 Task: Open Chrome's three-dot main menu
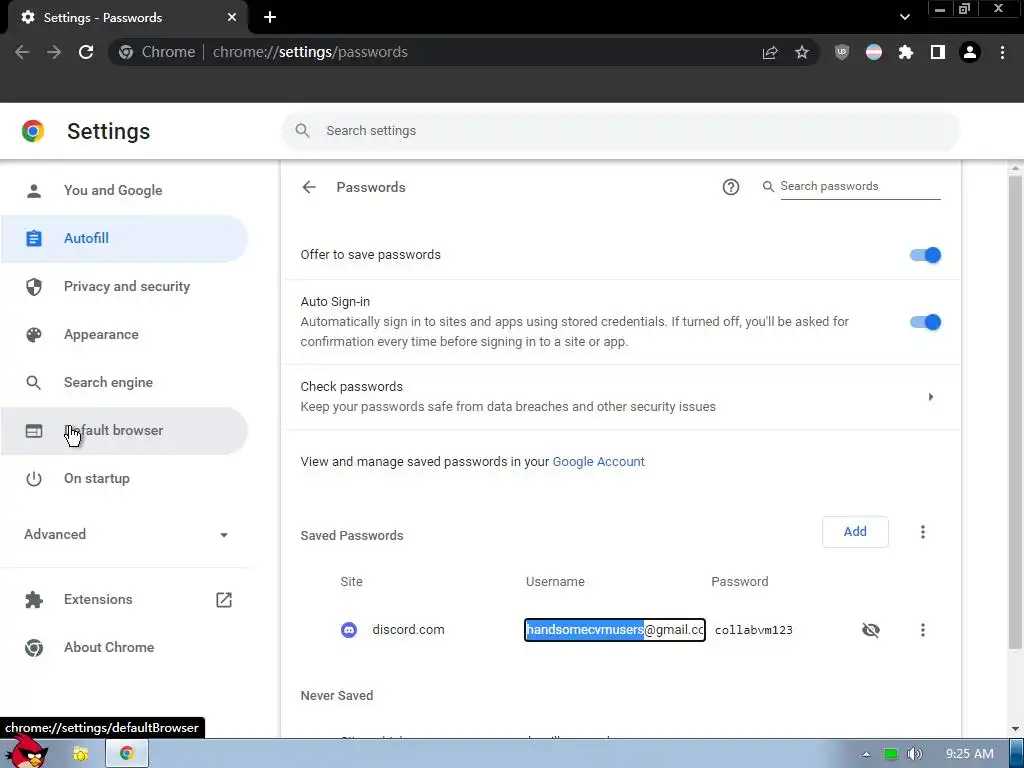(1002, 52)
